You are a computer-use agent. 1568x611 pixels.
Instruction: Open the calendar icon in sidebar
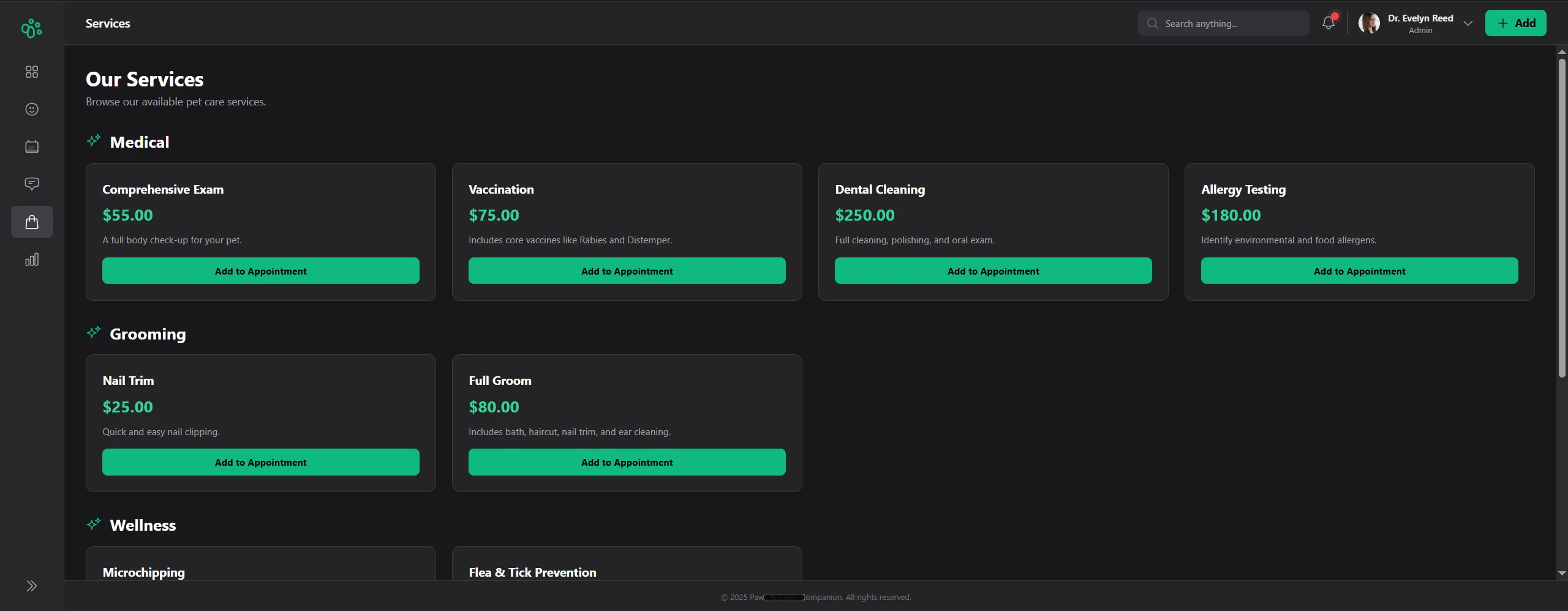click(x=32, y=146)
